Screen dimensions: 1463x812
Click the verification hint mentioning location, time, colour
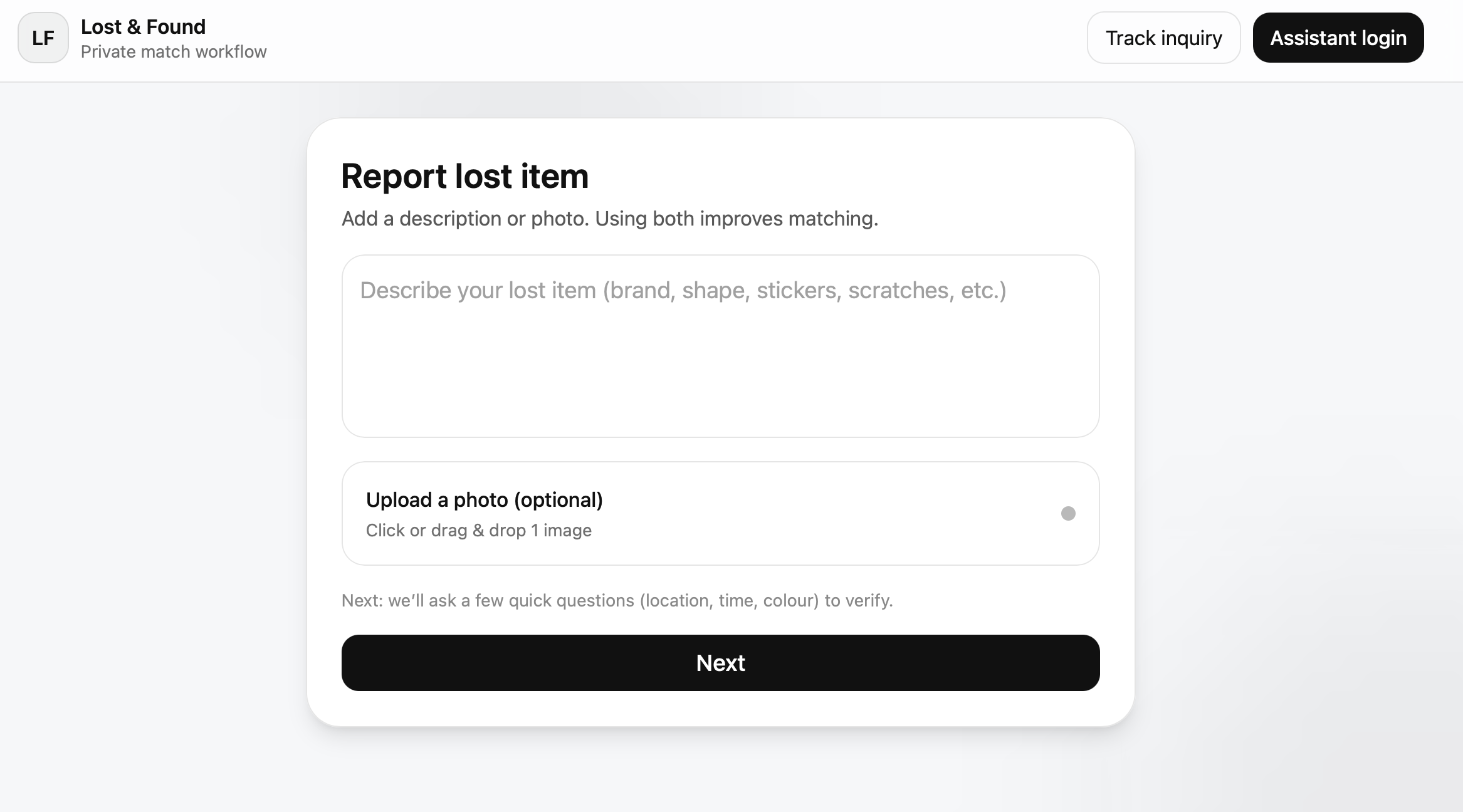click(x=617, y=601)
